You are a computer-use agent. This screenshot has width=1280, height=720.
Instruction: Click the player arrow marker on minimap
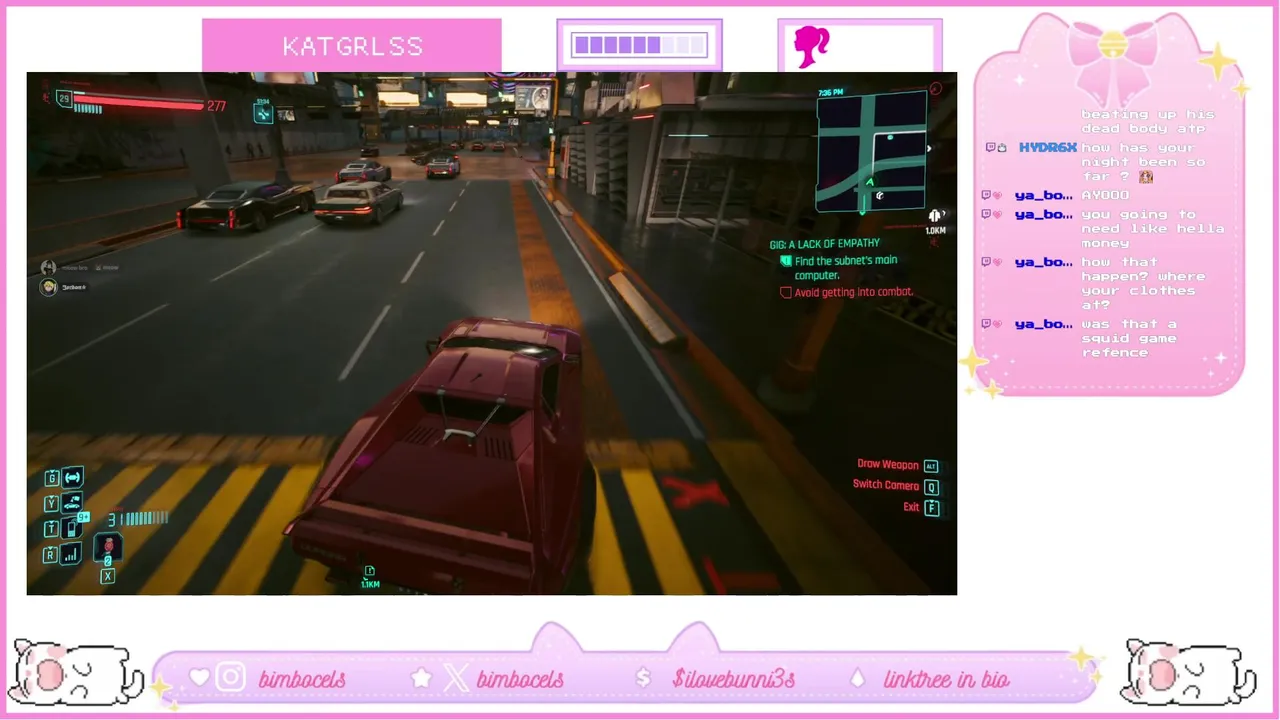[x=869, y=182]
